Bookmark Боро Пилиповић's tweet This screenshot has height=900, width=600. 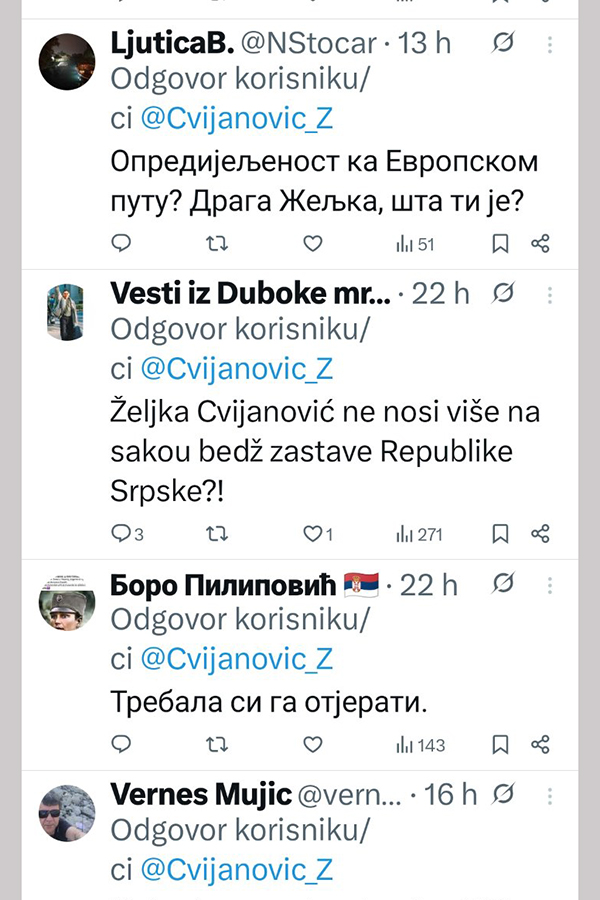point(501,744)
